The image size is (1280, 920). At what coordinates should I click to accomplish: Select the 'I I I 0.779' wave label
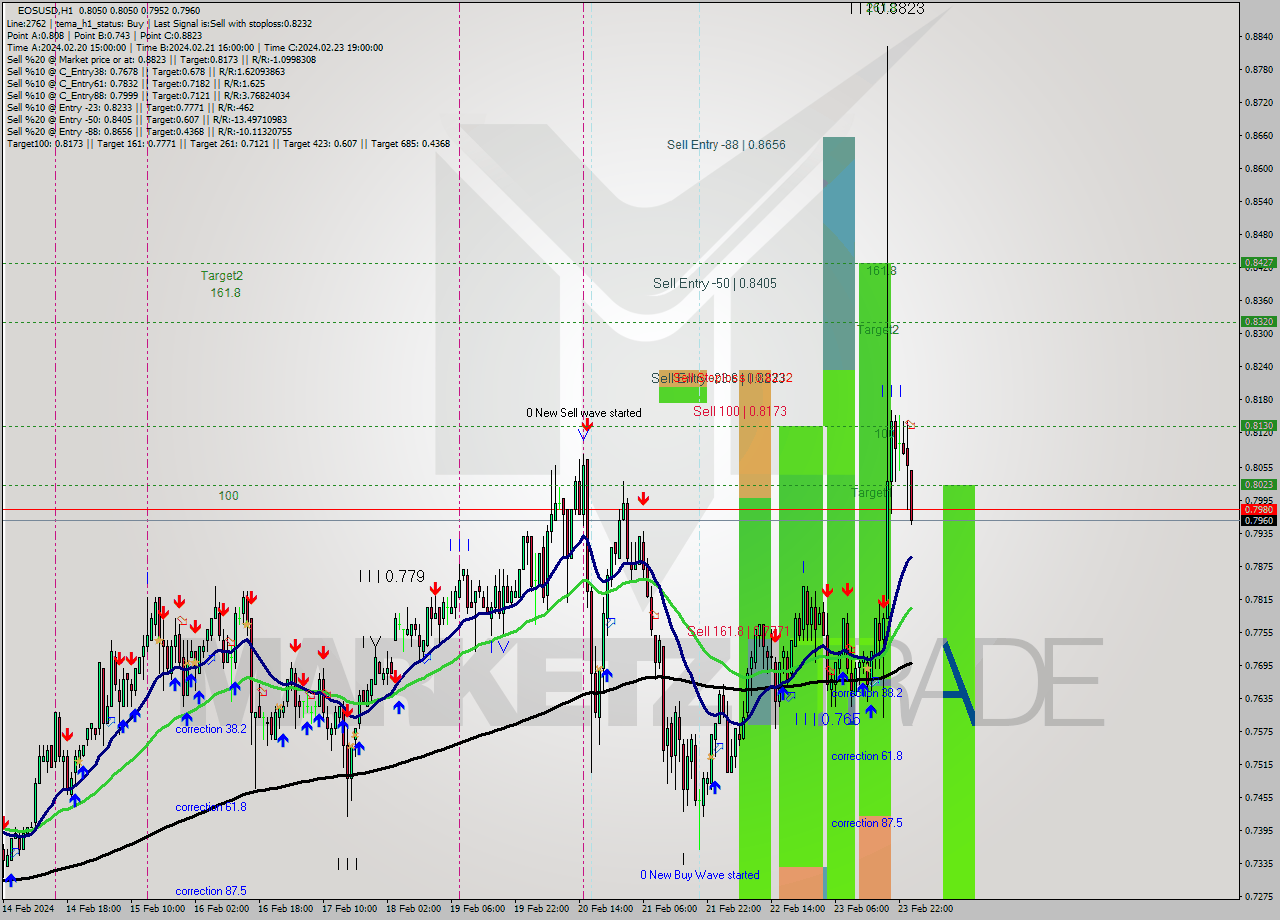(x=392, y=577)
